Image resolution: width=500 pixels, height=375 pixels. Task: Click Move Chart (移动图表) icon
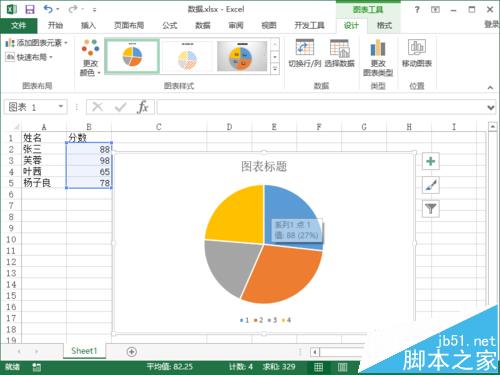coord(417,53)
